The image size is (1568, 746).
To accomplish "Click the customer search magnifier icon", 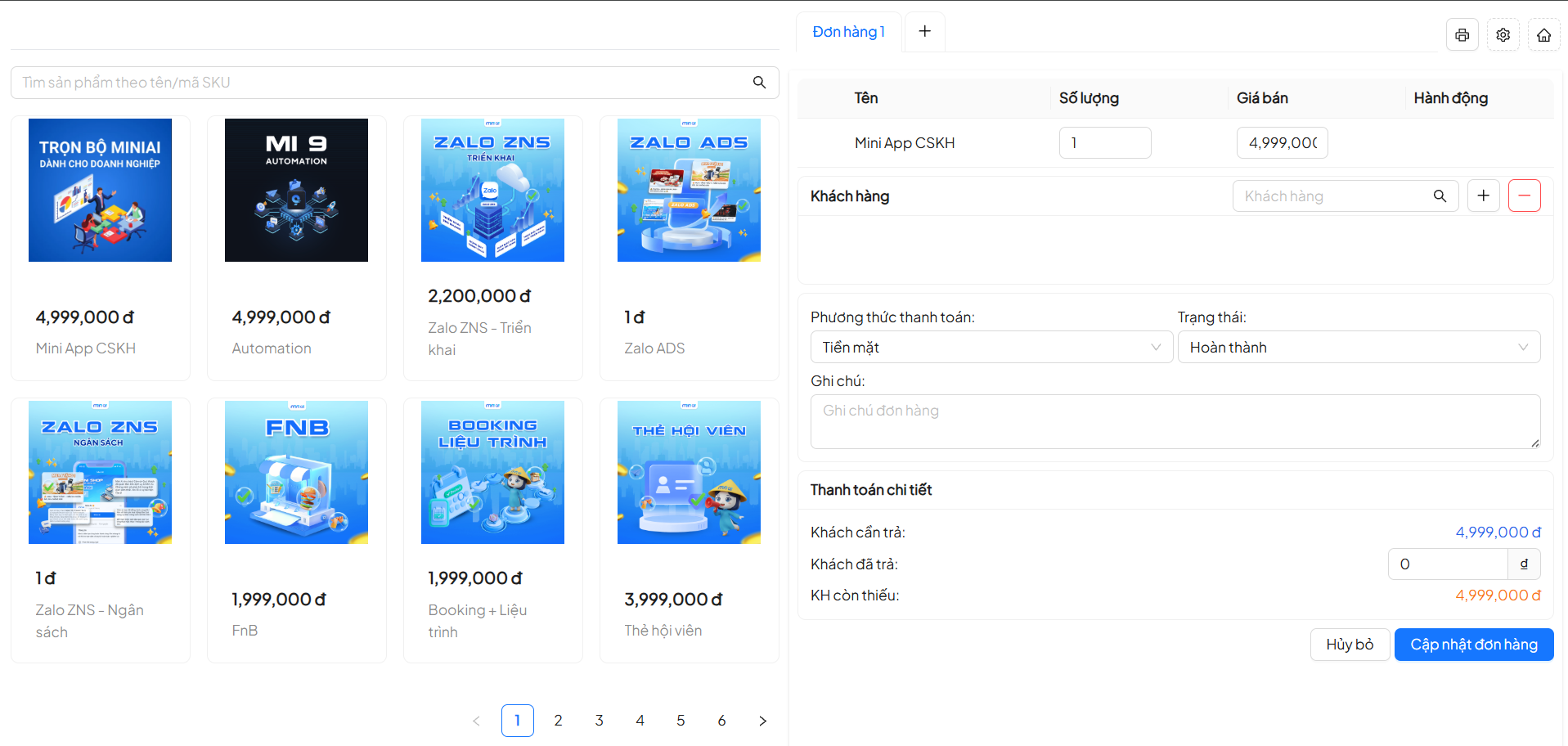I will (x=1440, y=196).
